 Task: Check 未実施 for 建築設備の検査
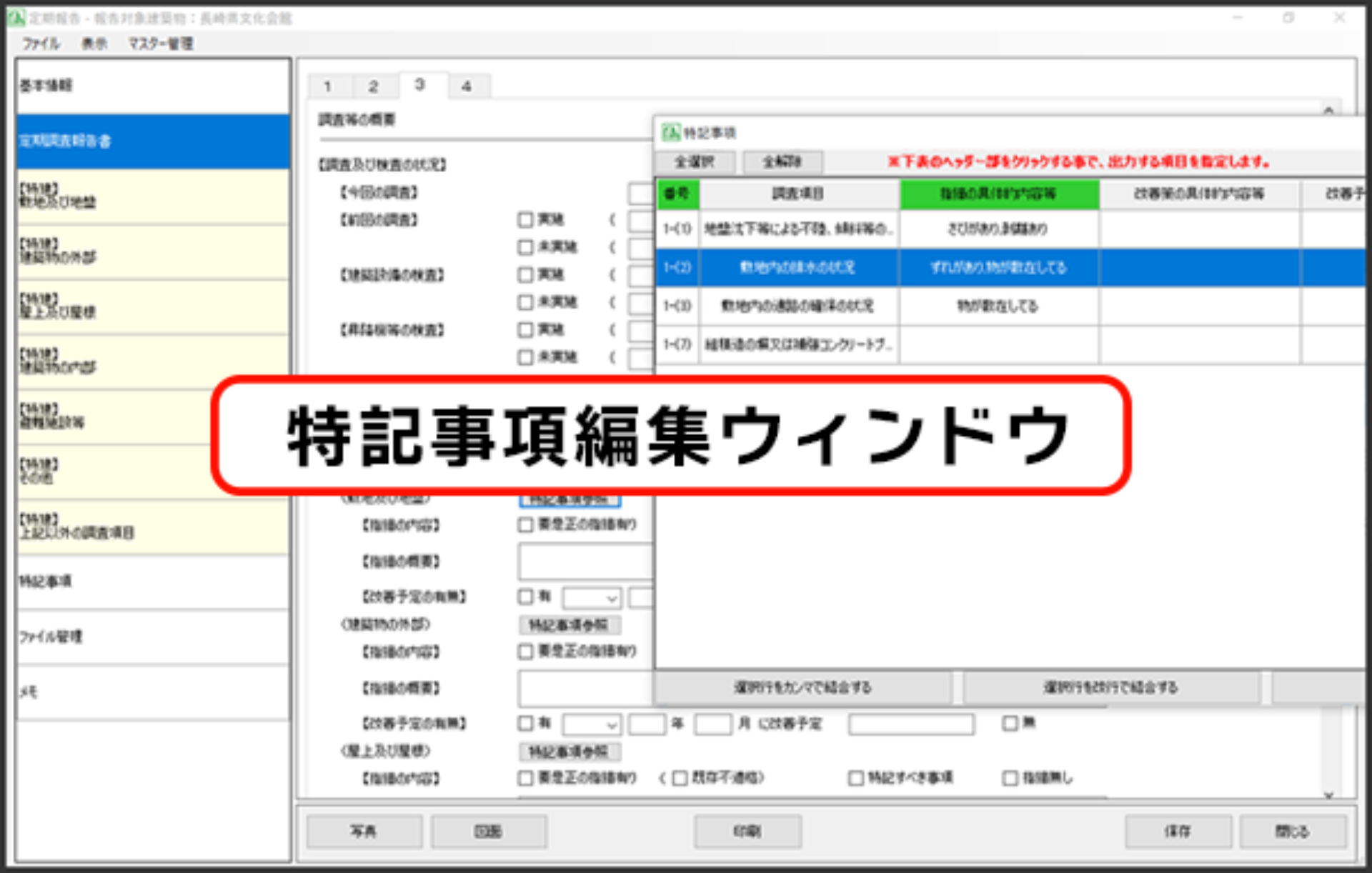525,302
